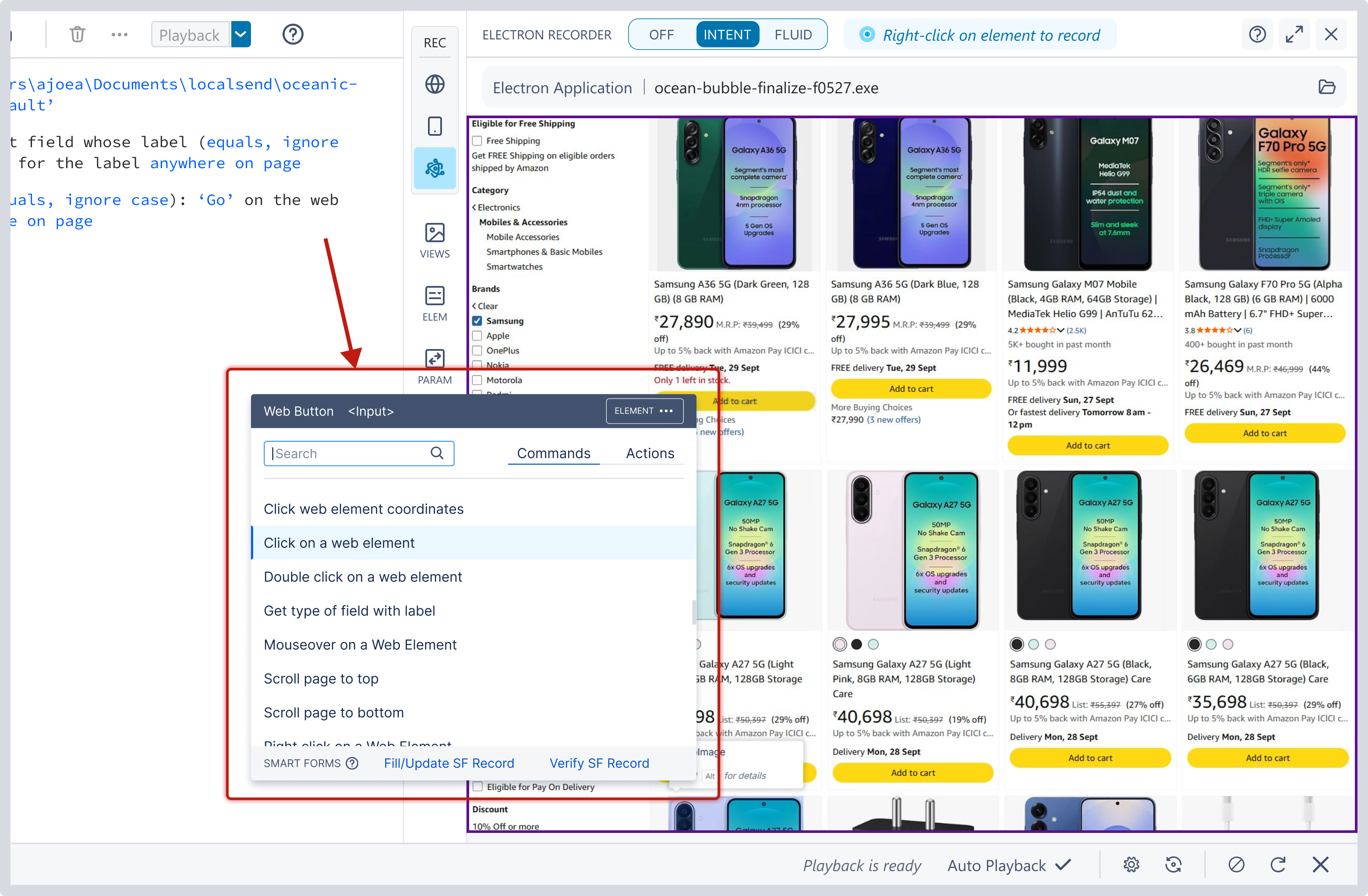Choose 'Double click on a web element' command
This screenshot has width=1368, height=896.
coord(474,576)
